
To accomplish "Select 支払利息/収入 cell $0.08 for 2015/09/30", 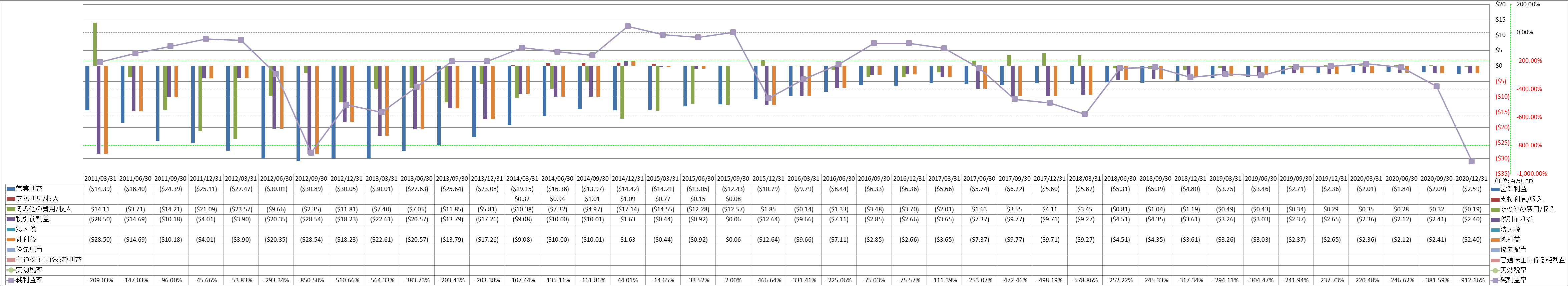I will click(x=733, y=199).
